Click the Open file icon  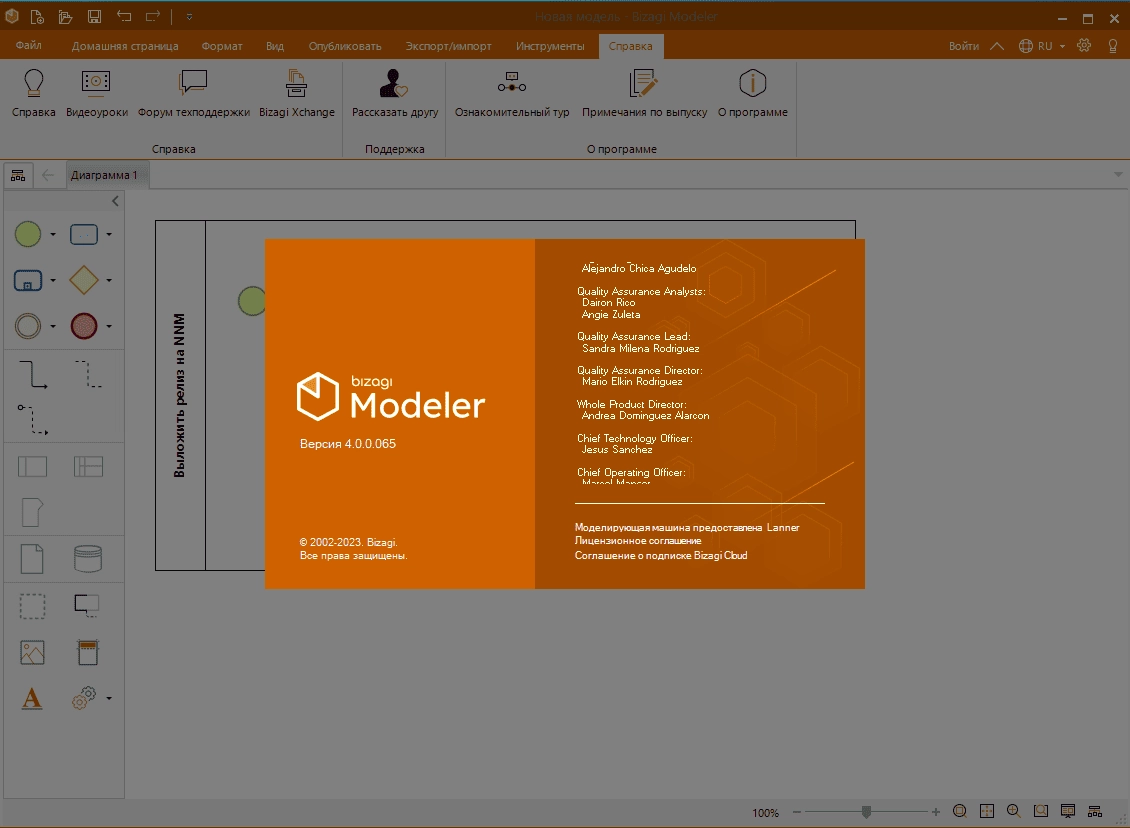point(66,16)
